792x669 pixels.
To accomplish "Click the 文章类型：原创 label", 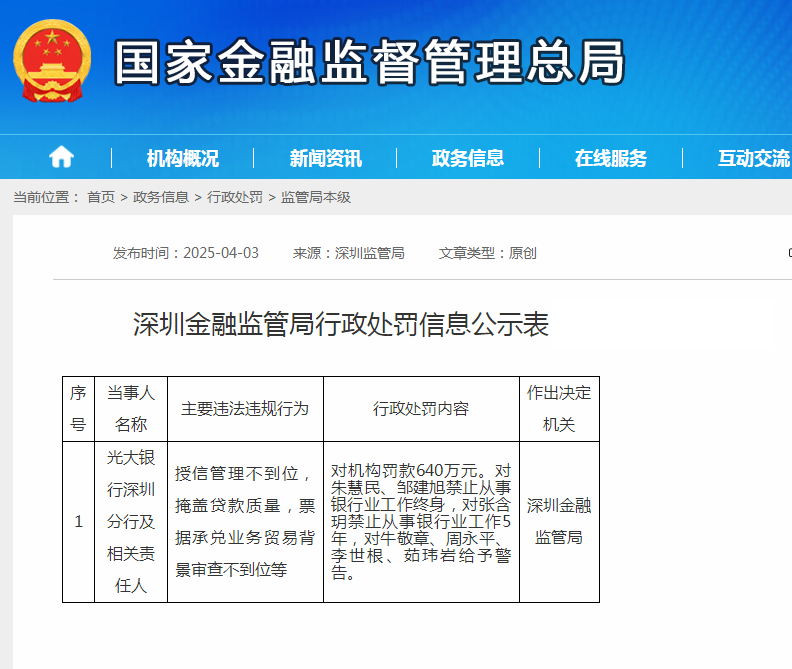I will tap(488, 253).
